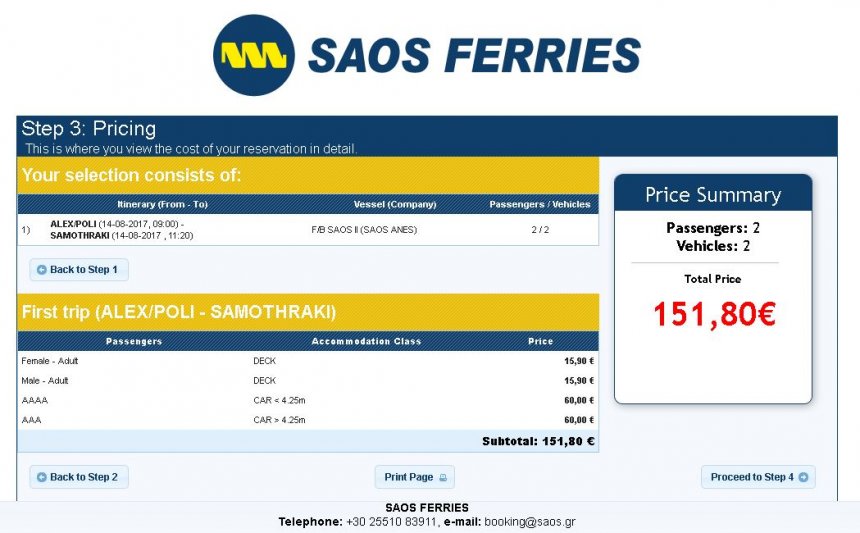
Task: Click the arrow icon on Back to Step 2
Action: tap(41, 477)
